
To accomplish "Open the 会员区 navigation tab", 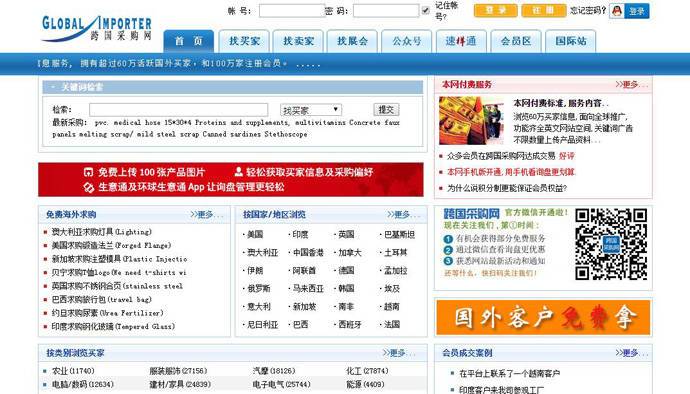I will [x=516, y=41].
